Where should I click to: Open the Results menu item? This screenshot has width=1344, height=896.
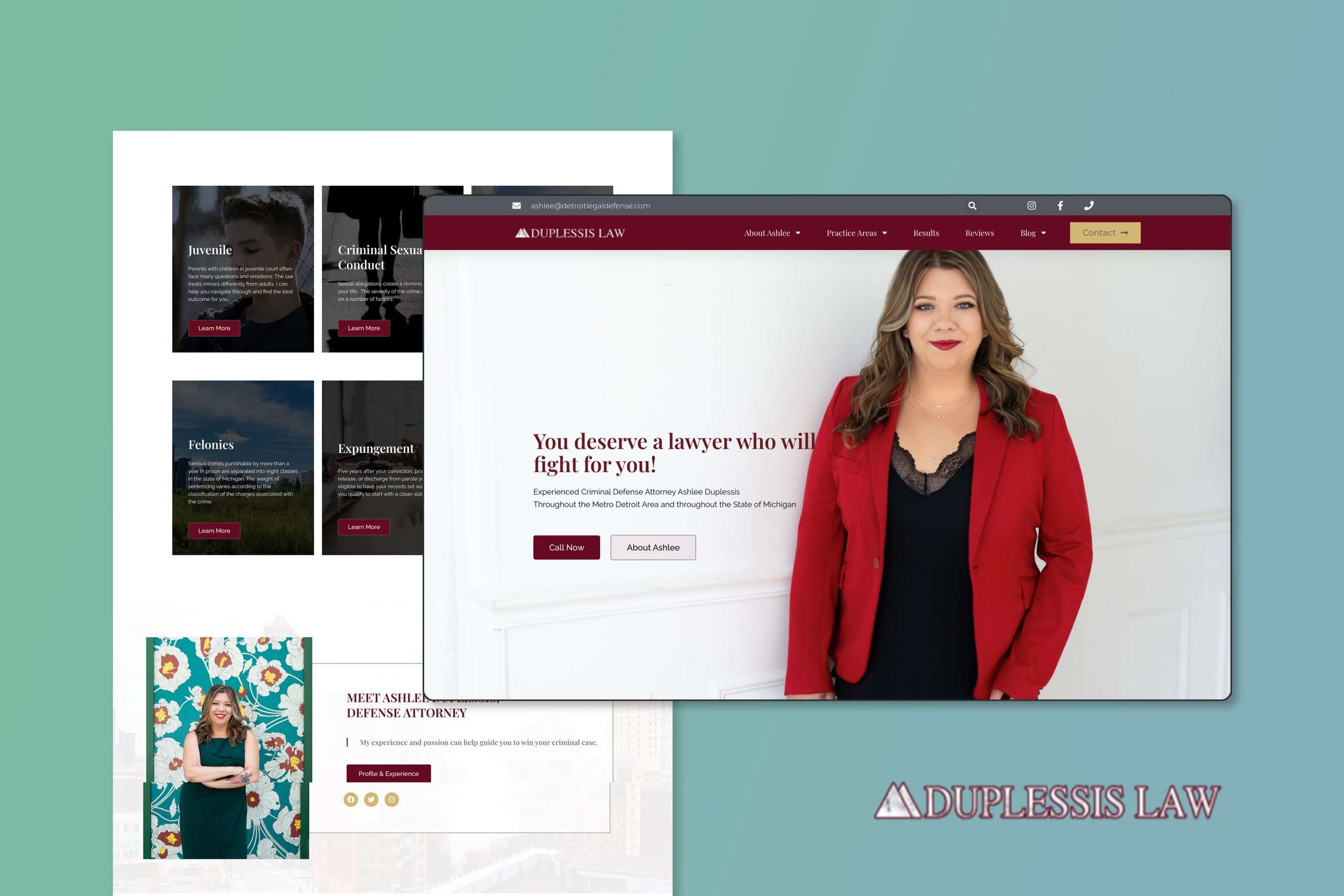(926, 233)
